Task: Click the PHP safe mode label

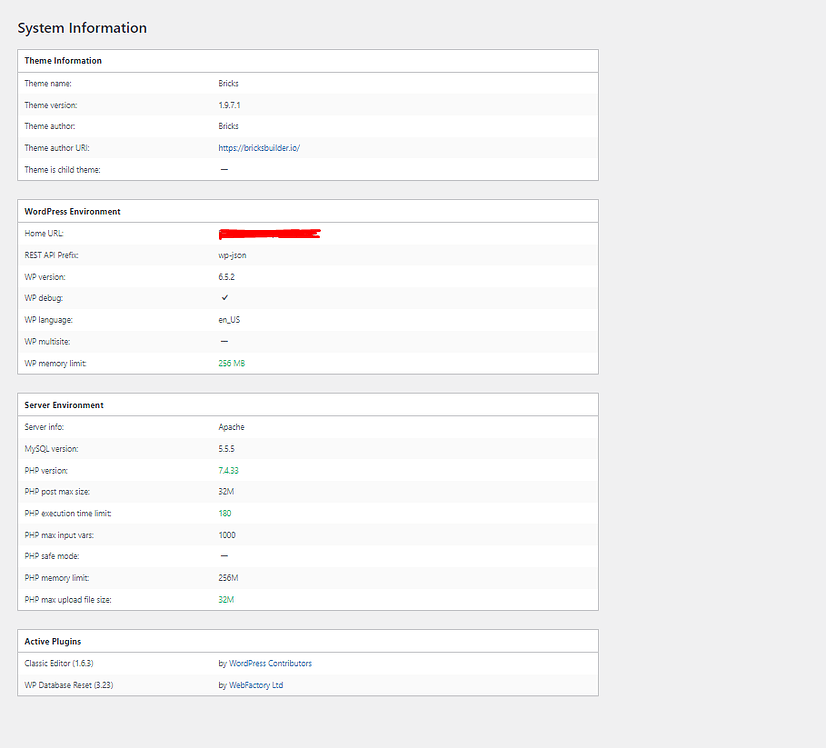Action: click(x=52, y=556)
